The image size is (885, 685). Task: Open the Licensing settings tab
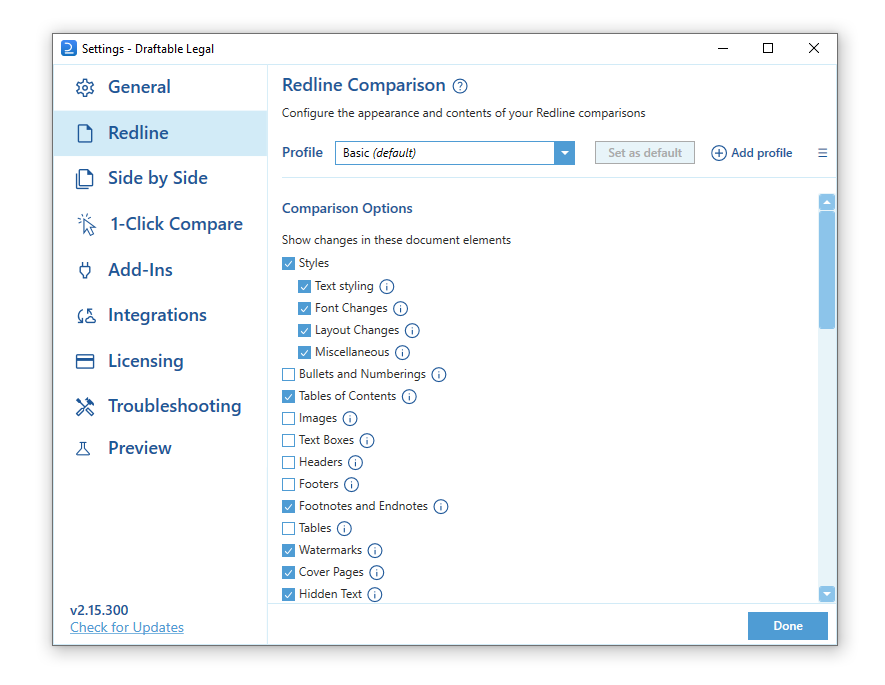click(160, 361)
